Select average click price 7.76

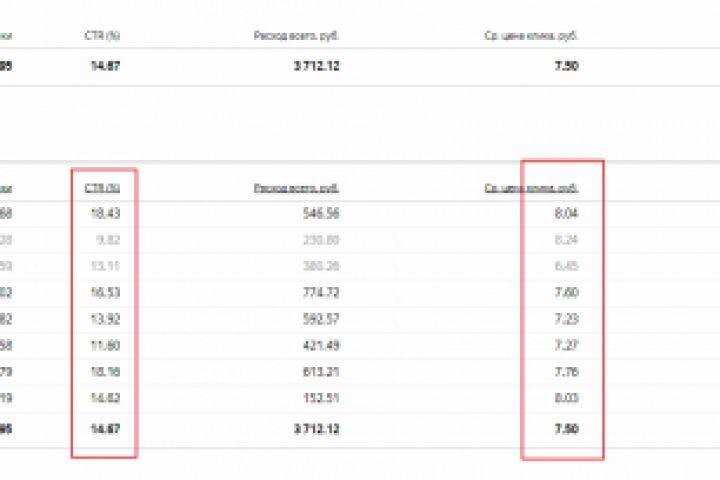click(x=565, y=372)
